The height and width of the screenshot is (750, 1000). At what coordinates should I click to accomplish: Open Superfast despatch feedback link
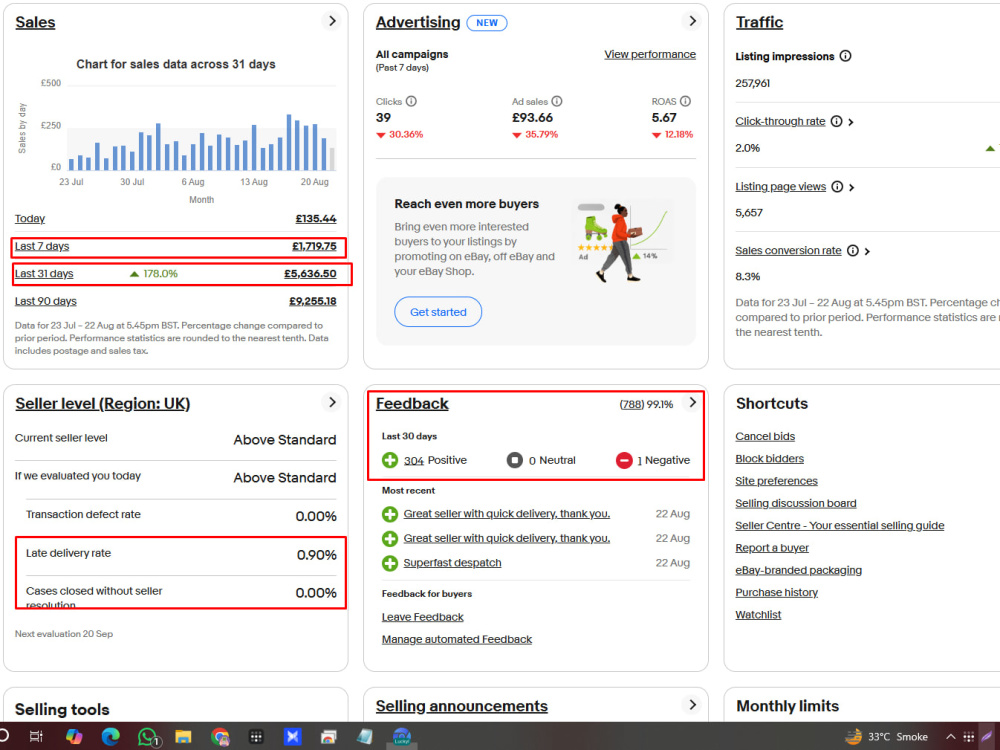[x=452, y=563]
